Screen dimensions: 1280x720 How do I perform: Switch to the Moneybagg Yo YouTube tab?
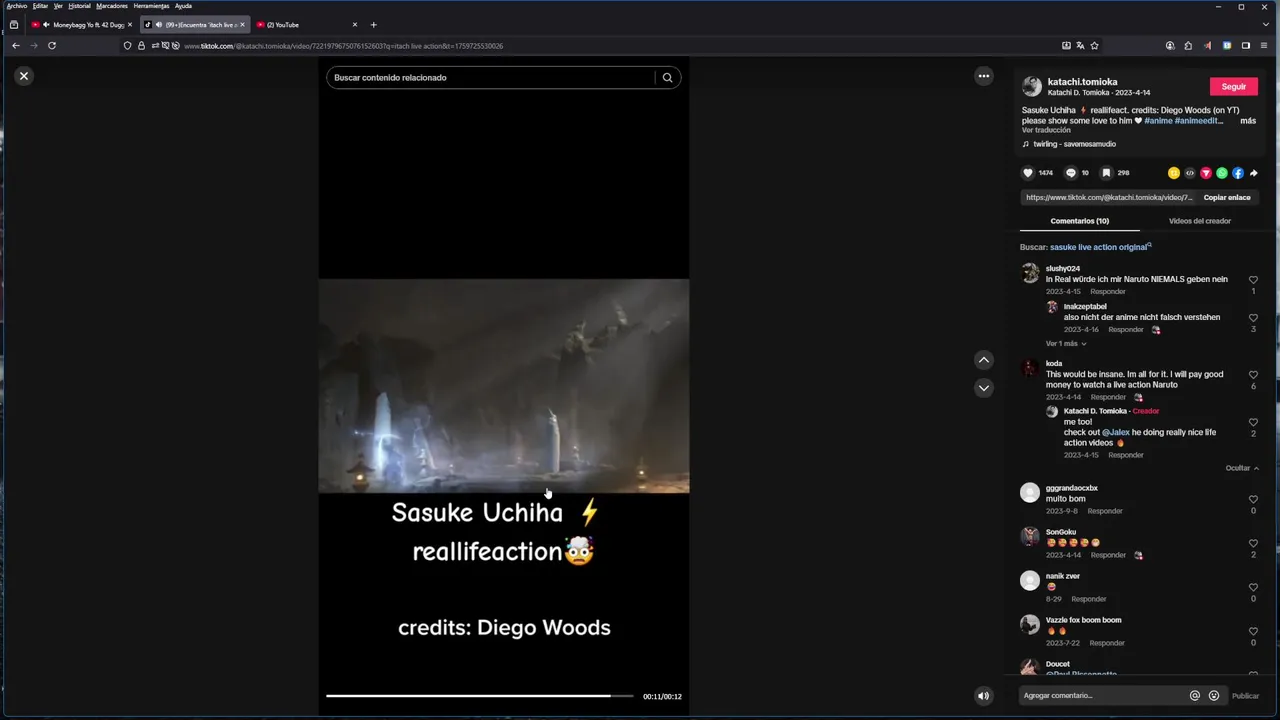82,25
